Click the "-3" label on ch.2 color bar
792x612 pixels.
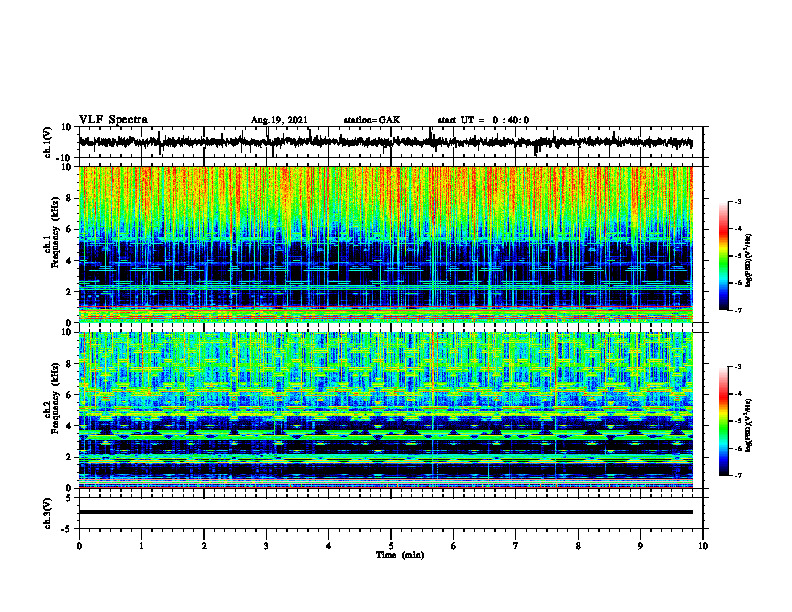coord(737,367)
